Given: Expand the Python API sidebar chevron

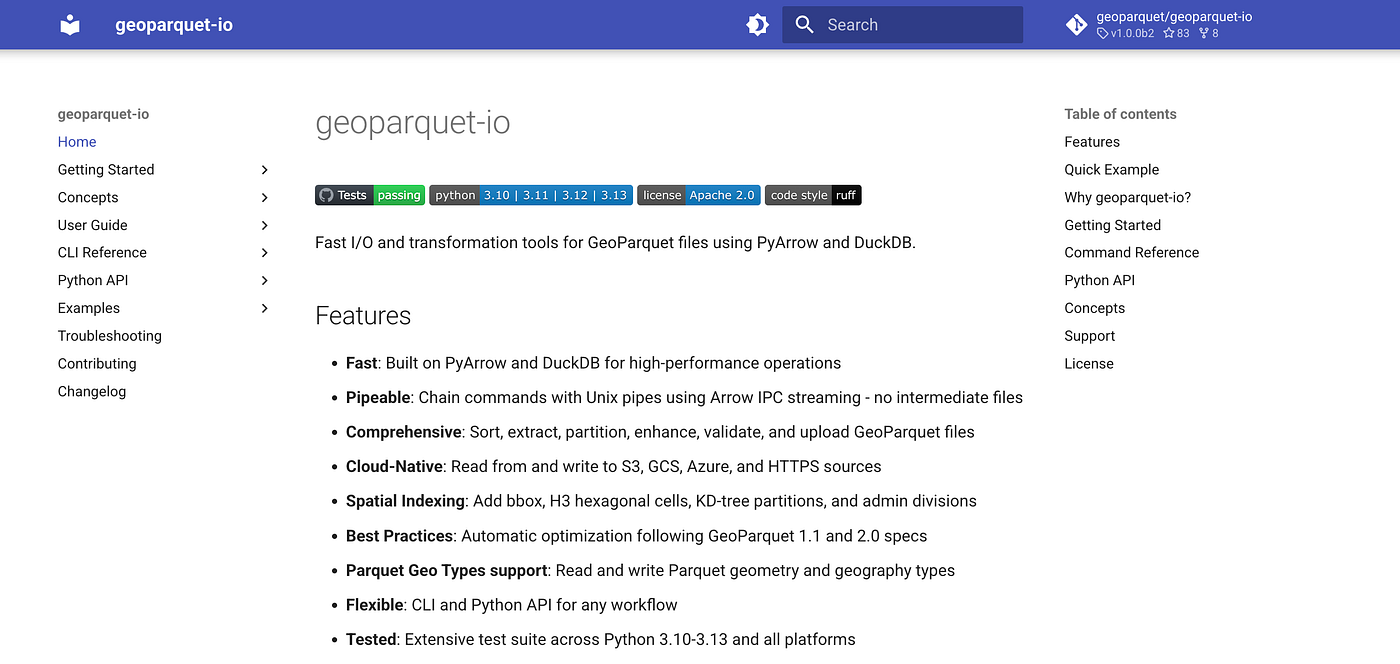Looking at the screenshot, I should tap(264, 281).
